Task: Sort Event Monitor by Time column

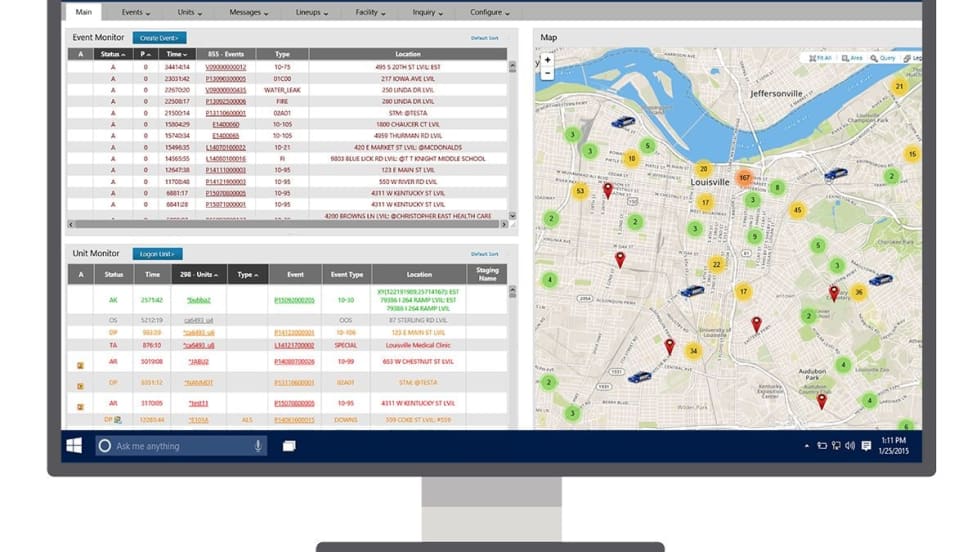Action: (x=176, y=54)
